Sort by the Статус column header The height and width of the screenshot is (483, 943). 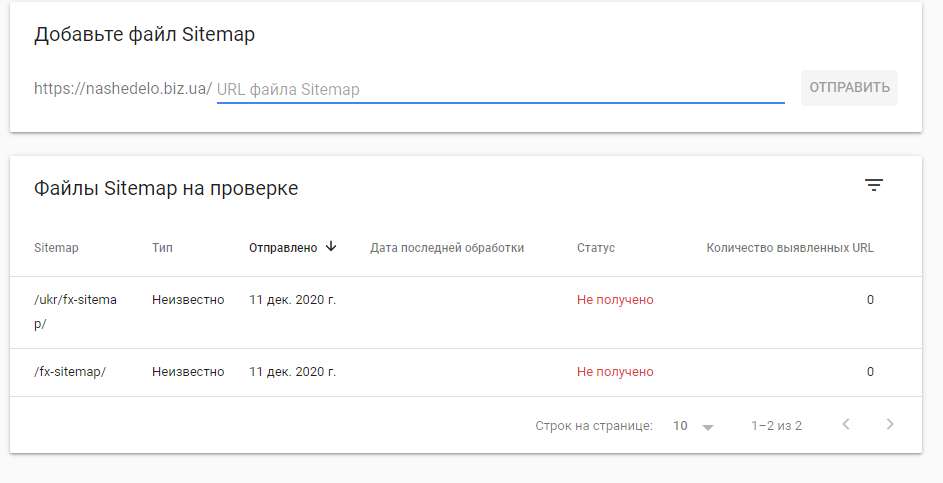pyautogui.click(x=595, y=248)
